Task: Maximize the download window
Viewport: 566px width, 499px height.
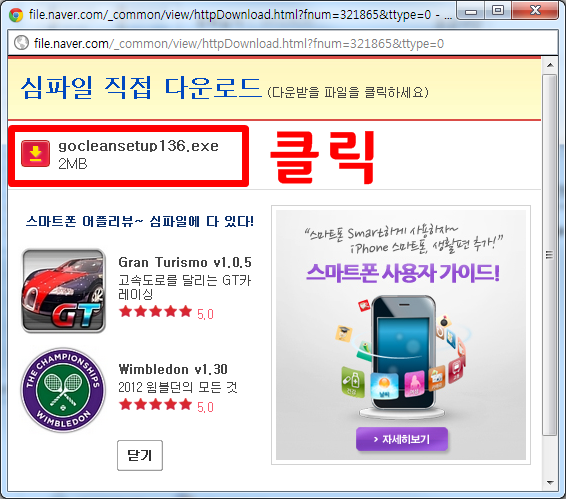Action: pos(498,11)
